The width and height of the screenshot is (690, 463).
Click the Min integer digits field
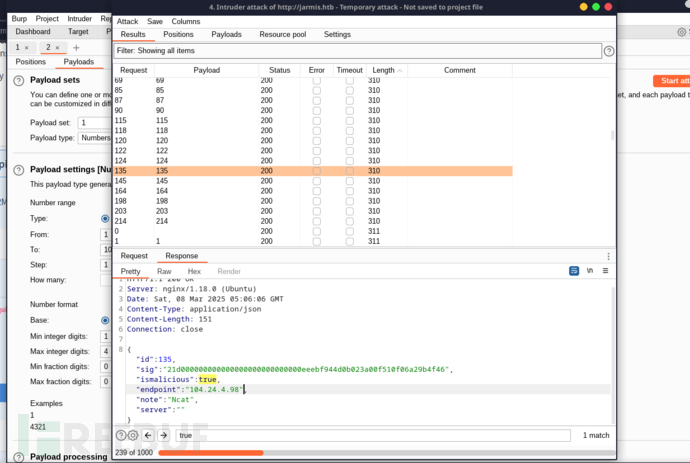click(106, 336)
